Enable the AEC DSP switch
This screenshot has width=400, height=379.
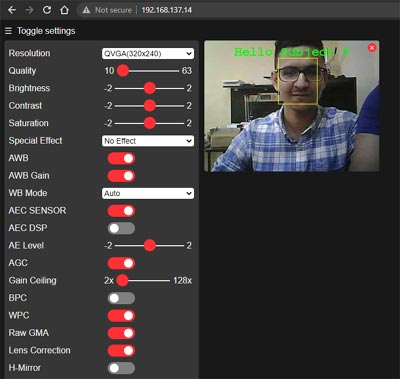click(121, 228)
